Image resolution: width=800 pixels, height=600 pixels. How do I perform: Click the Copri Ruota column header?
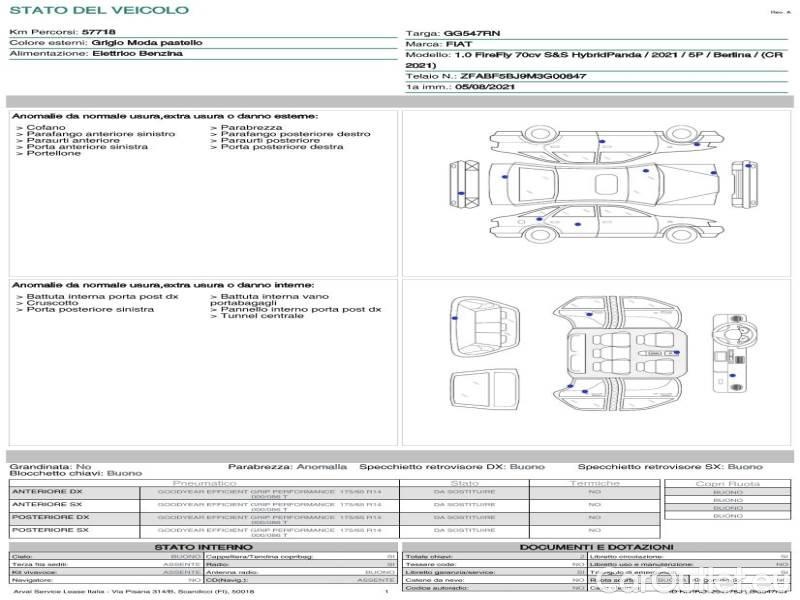point(727,483)
